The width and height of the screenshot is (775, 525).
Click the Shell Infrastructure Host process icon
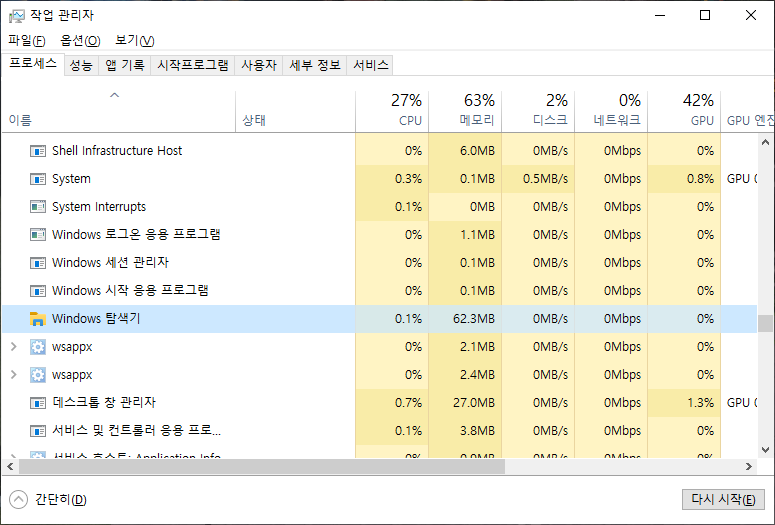coord(38,151)
